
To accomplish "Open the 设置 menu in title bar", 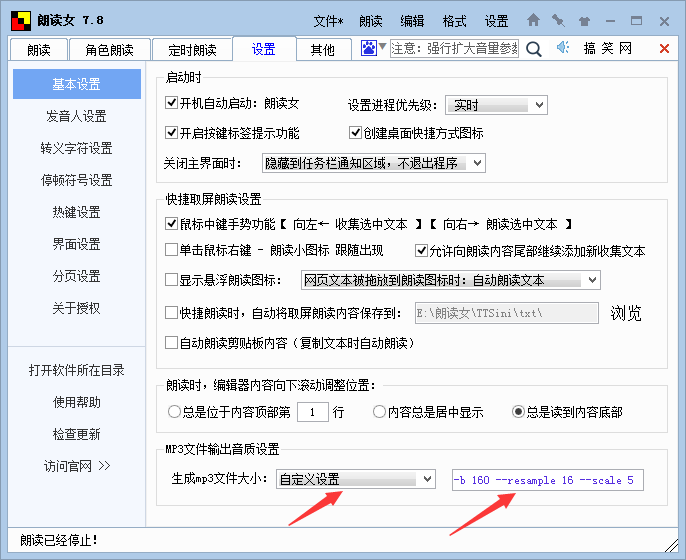I will click(496, 21).
